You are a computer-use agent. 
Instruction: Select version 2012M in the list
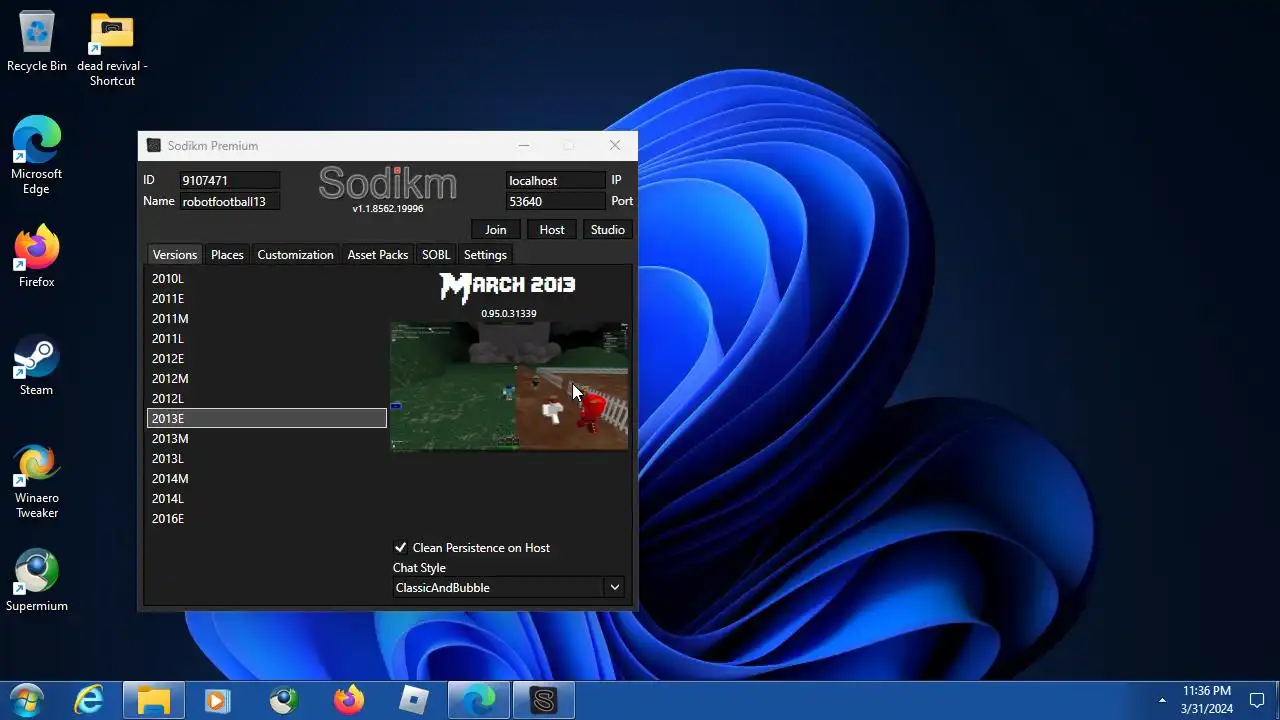267,379
